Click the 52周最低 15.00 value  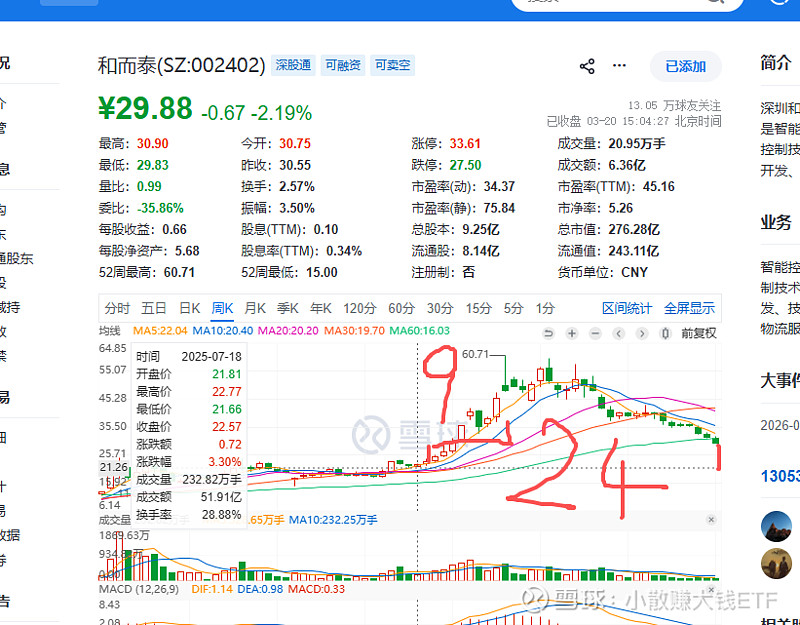(321, 272)
